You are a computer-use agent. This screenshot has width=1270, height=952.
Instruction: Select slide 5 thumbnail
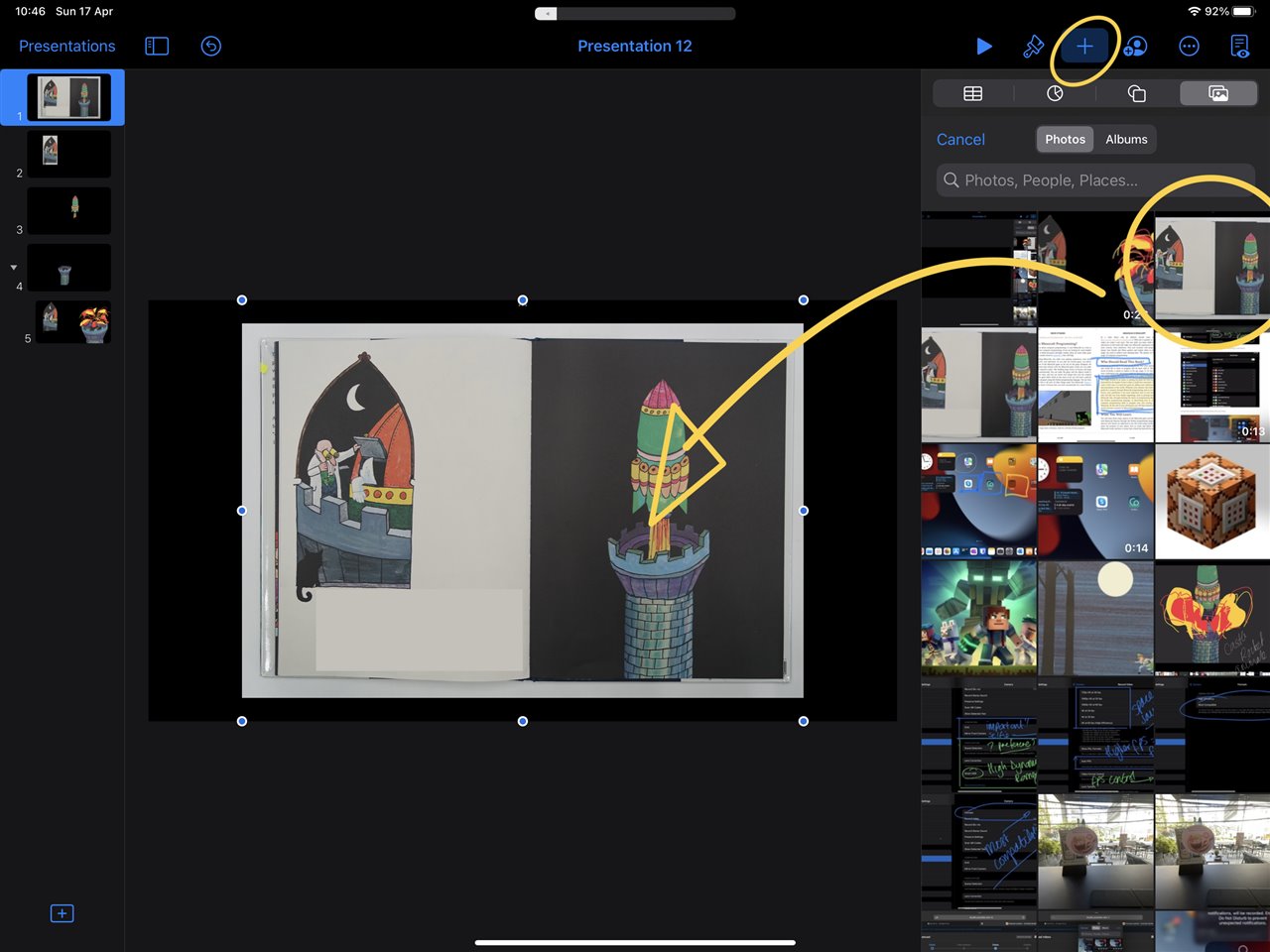pos(73,322)
